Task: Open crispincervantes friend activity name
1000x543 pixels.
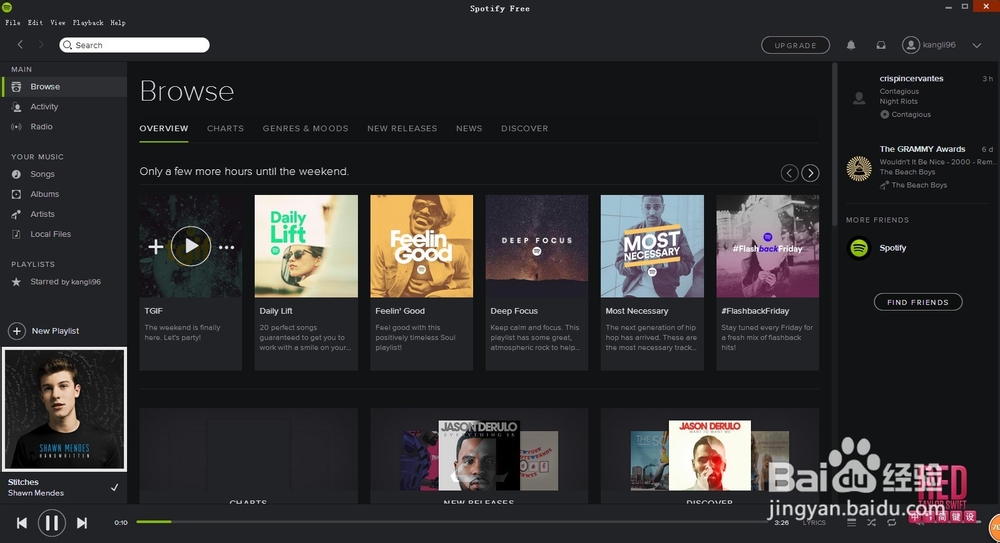Action: point(911,78)
